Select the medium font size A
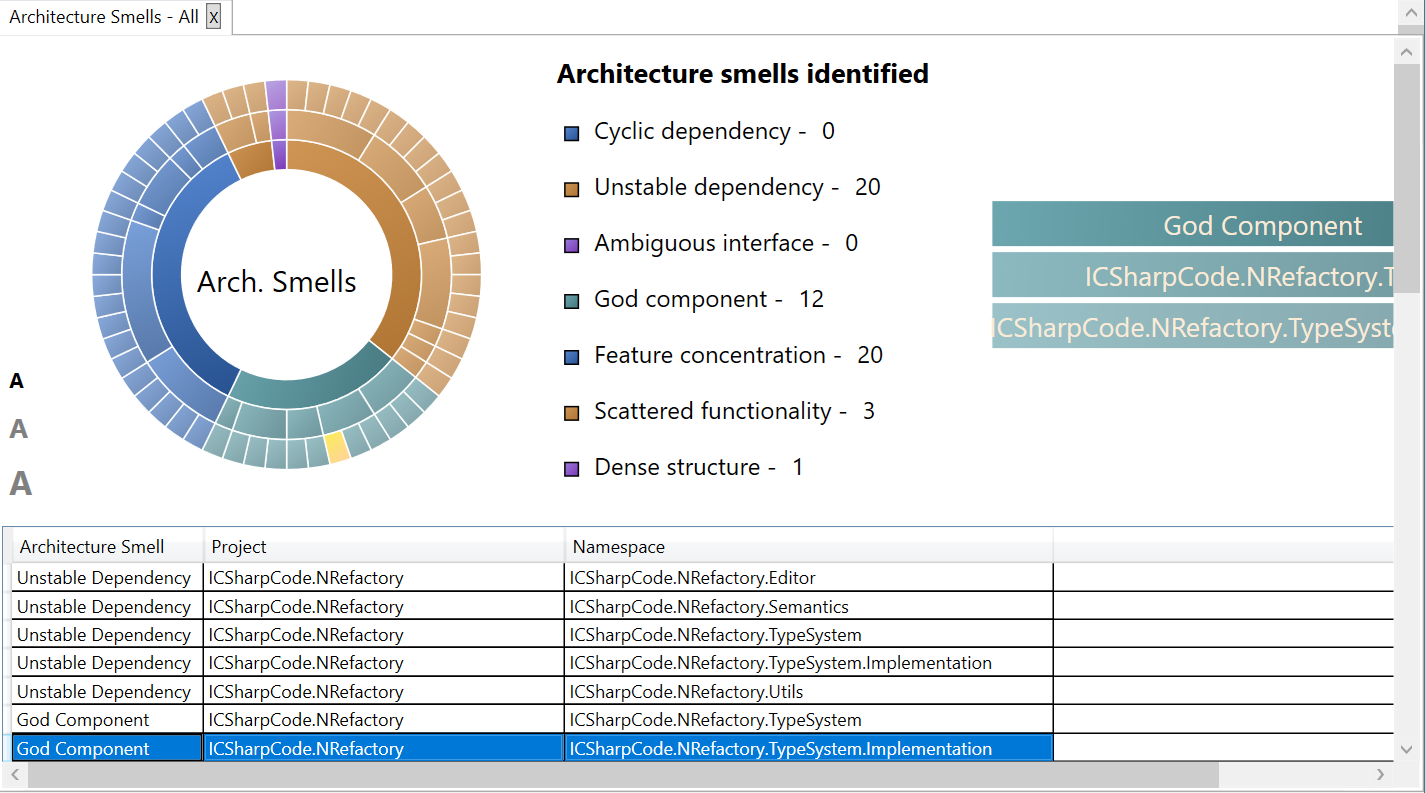Image resolution: width=1425 pixels, height=793 pixels. (18, 430)
